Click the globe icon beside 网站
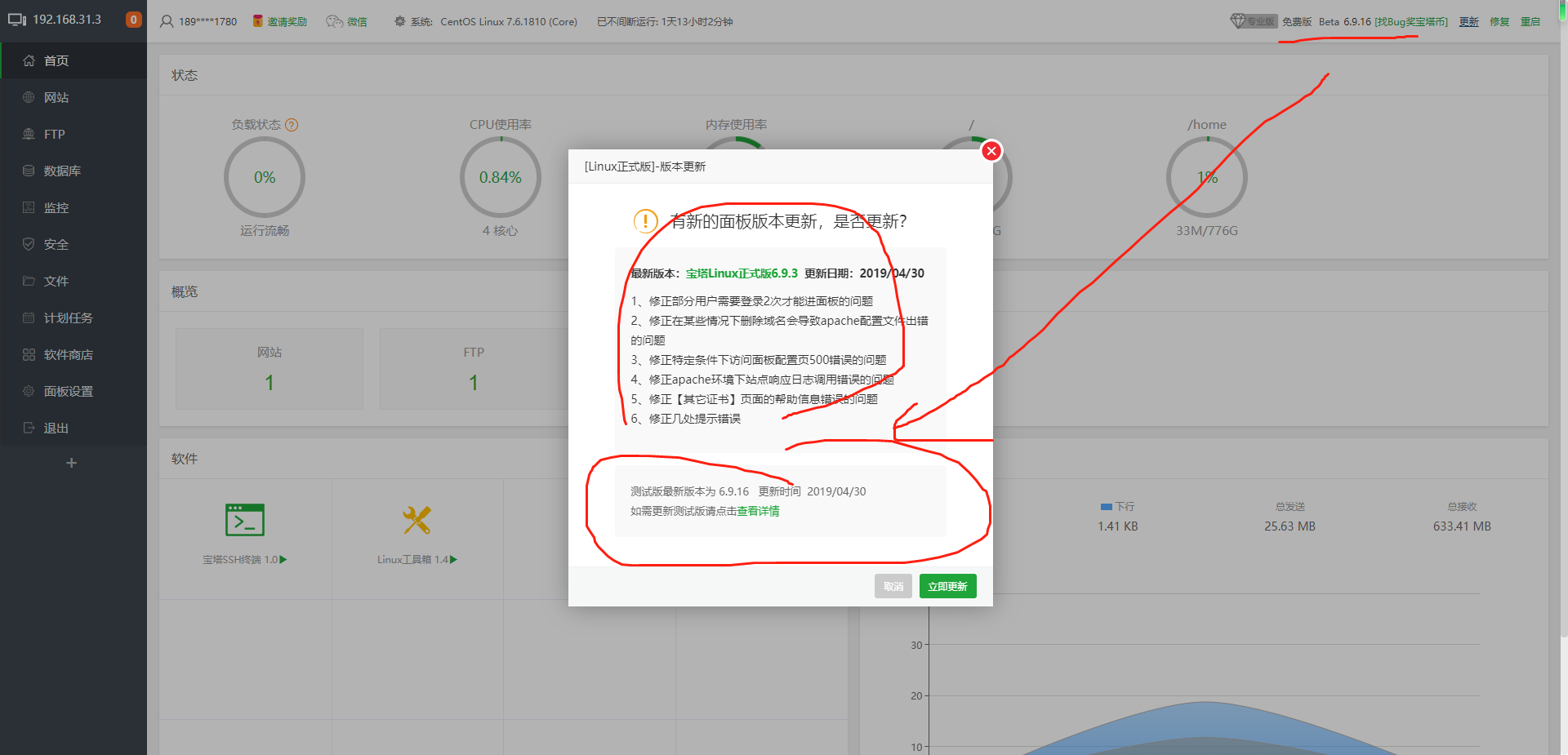 29,97
